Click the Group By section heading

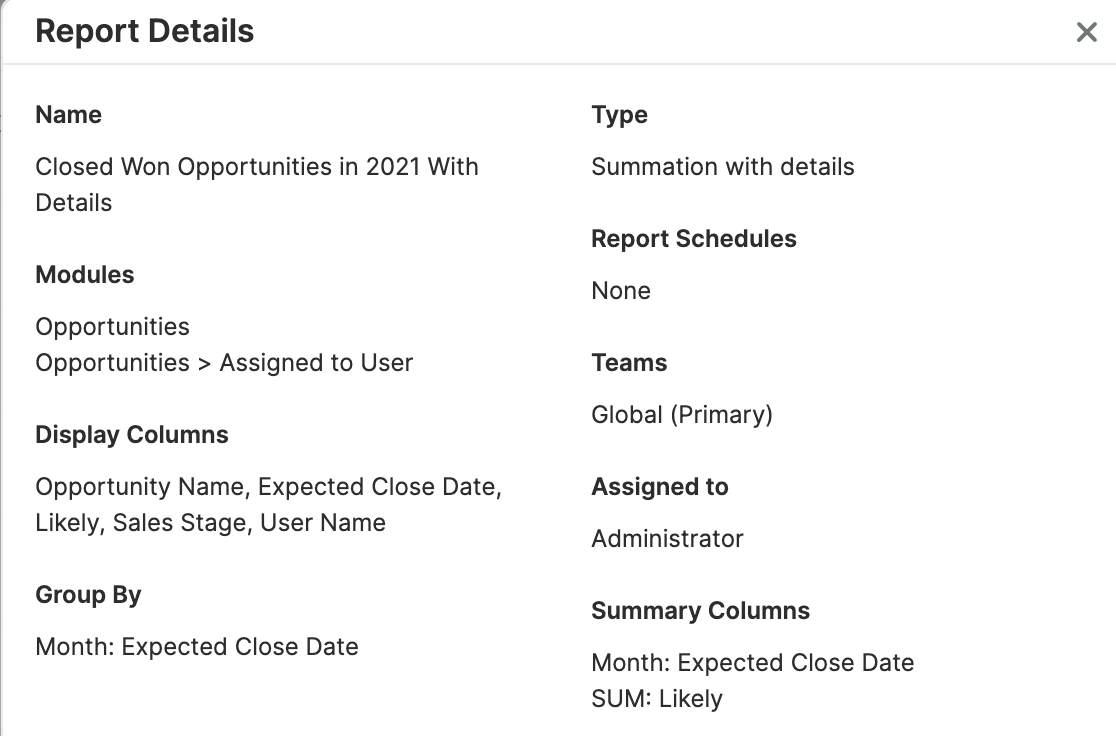pos(88,594)
